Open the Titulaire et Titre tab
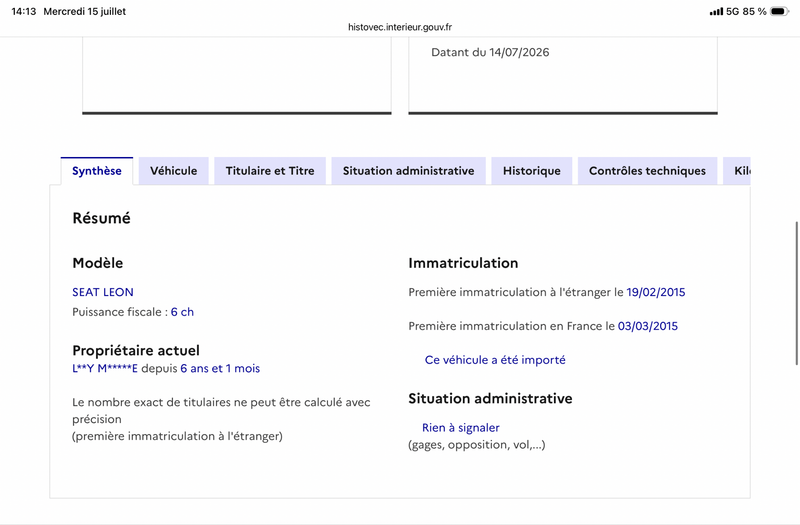This screenshot has width=800, height=525. pos(270,171)
